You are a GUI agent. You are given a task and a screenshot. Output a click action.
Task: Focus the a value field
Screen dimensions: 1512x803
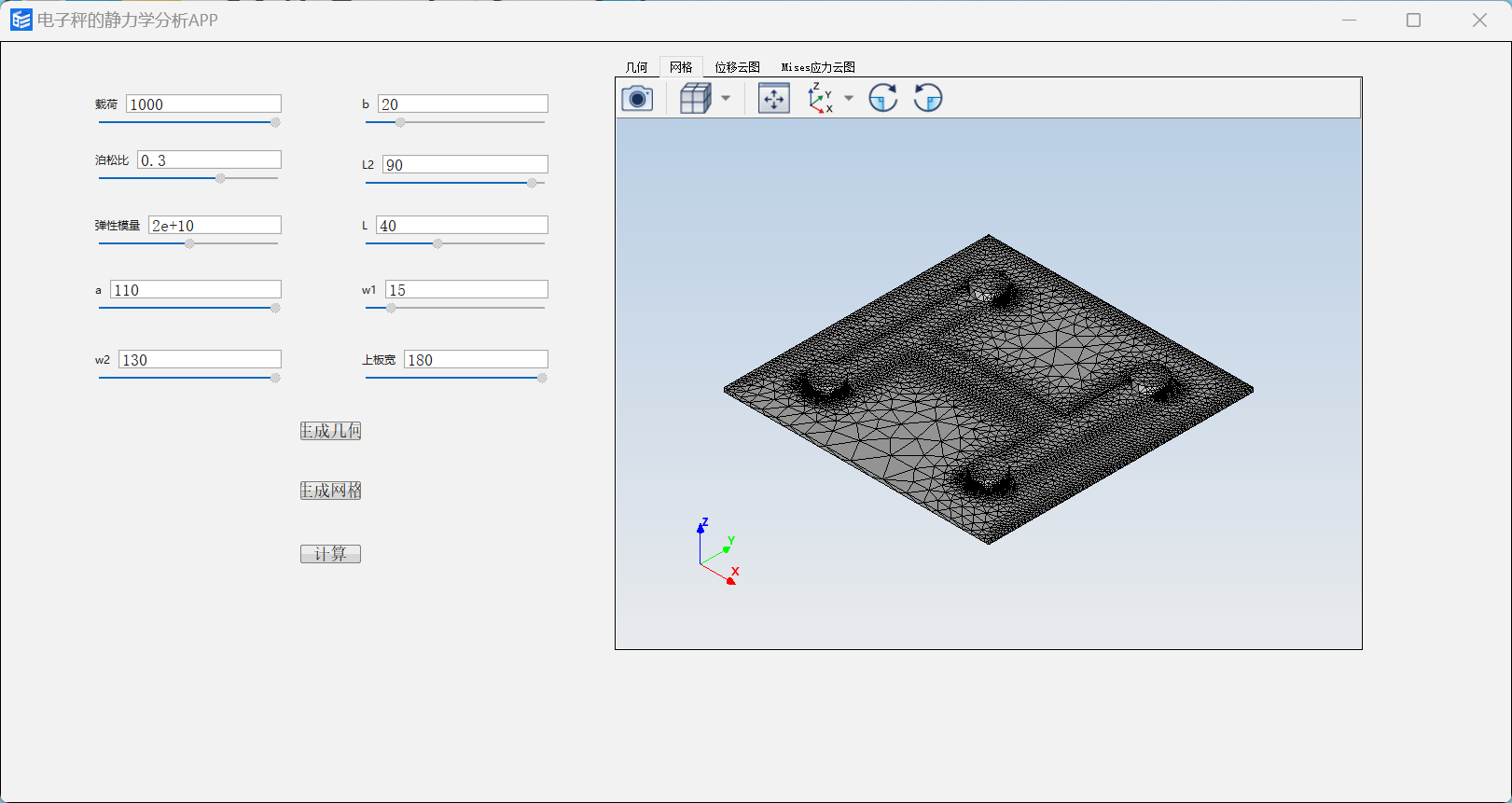pos(196,289)
